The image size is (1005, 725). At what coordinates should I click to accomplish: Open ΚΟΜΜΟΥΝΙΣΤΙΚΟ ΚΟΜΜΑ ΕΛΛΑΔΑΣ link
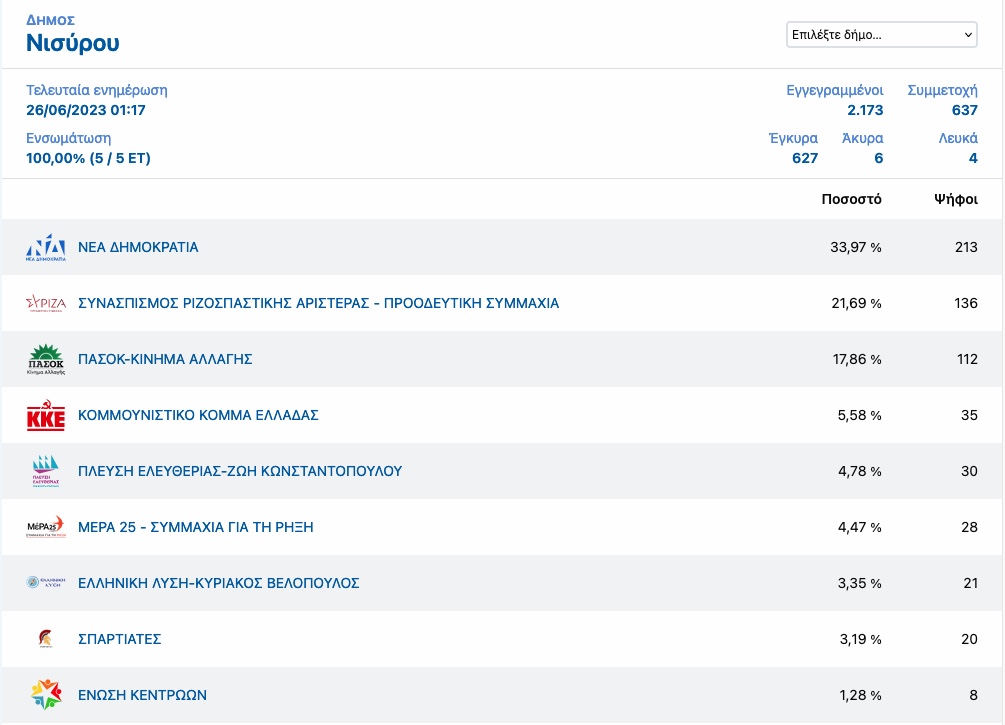[x=198, y=415]
